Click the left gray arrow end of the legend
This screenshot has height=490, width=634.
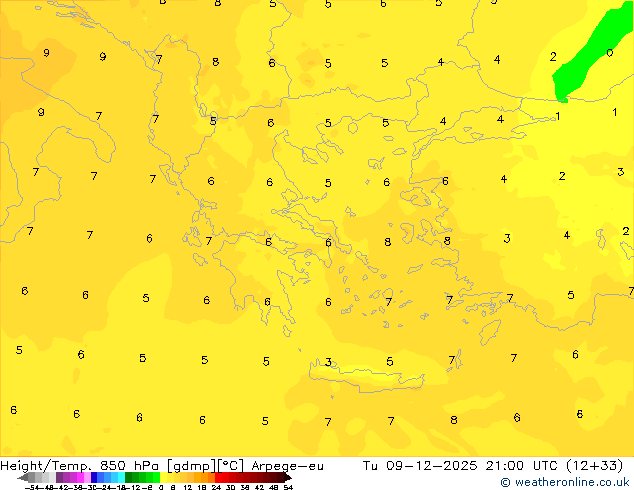click(23, 478)
